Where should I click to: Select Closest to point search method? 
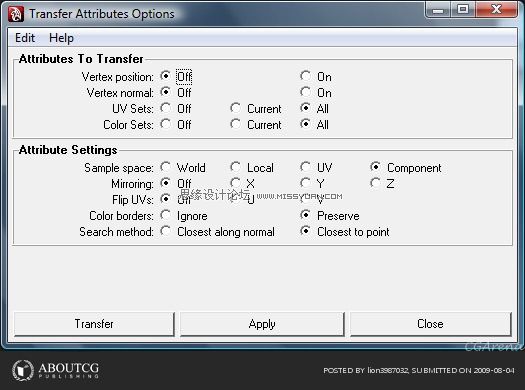[305, 231]
